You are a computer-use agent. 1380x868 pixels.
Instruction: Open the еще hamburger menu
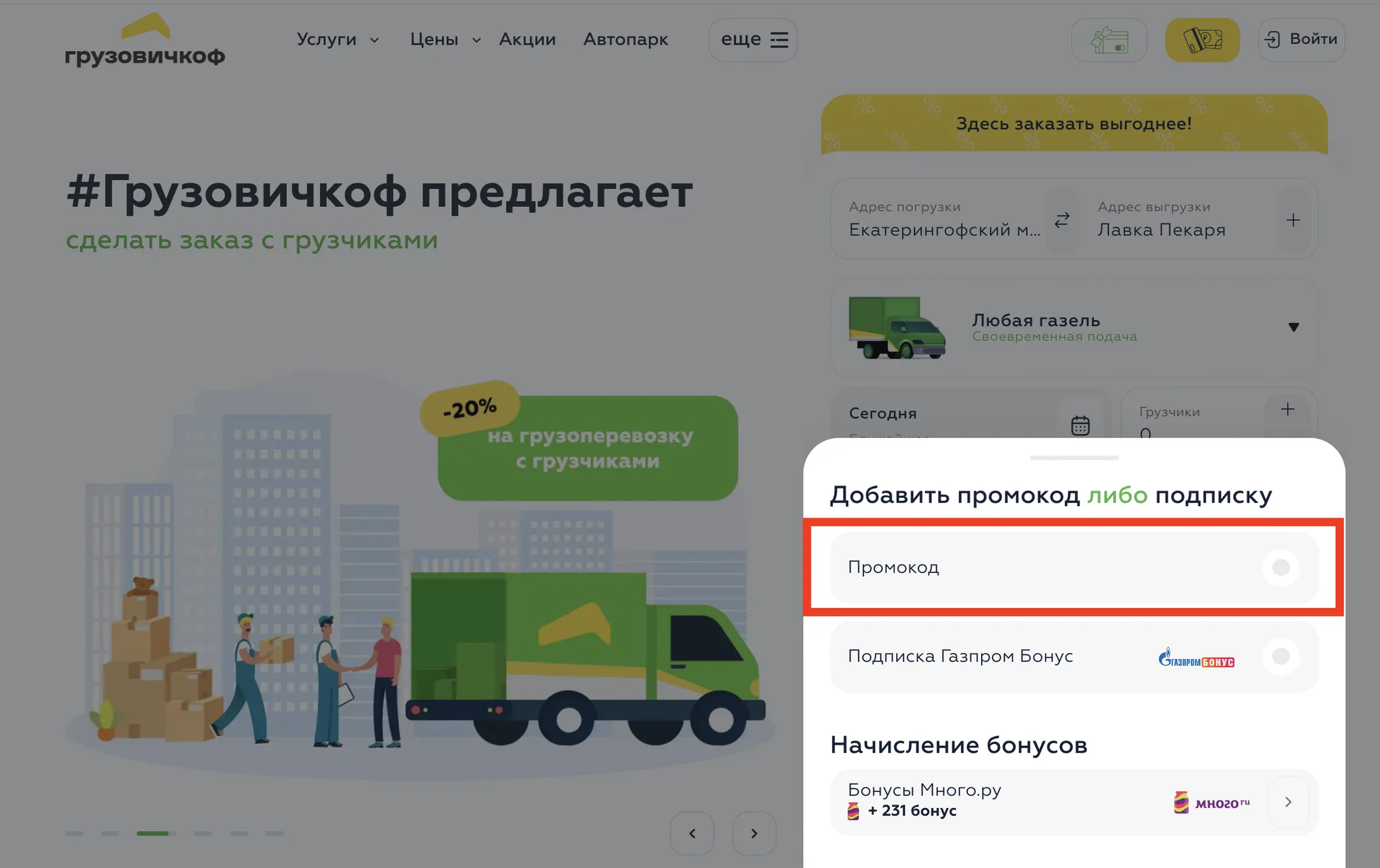coord(753,40)
